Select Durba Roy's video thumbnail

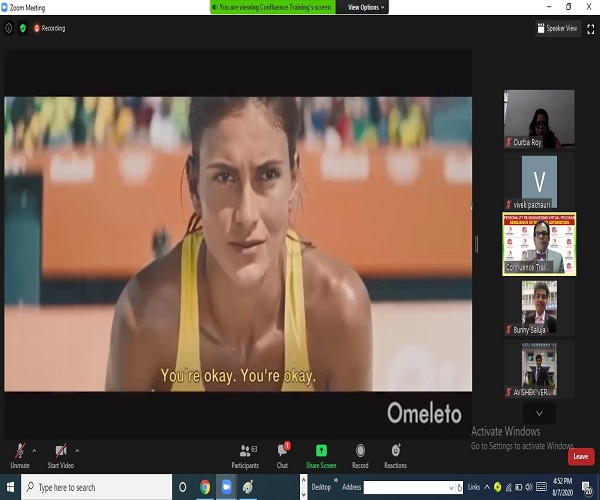coord(539,119)
